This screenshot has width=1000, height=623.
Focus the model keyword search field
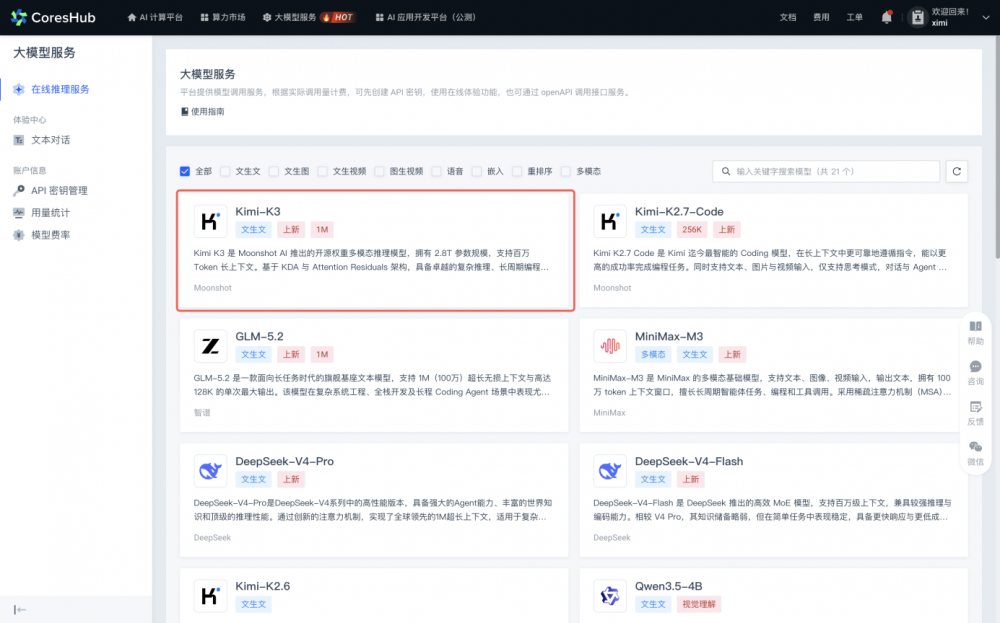click(826, 171)
